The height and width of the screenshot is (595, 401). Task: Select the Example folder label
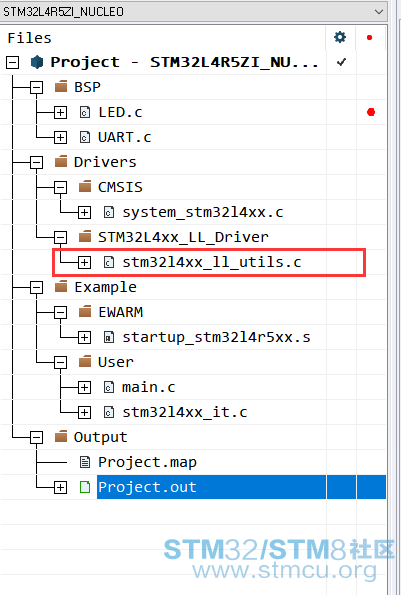[x=105, y=287]
